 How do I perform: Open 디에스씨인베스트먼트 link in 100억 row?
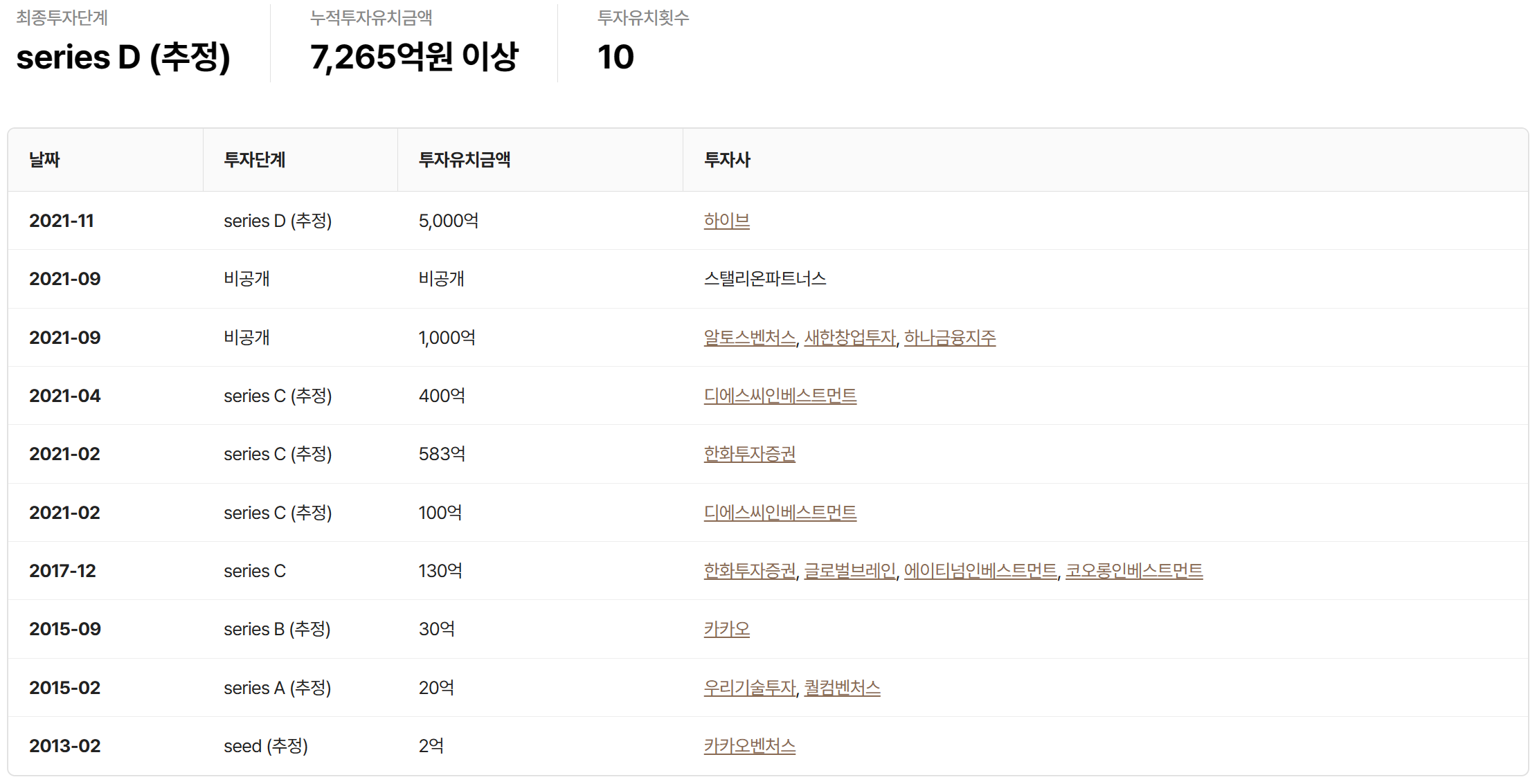point(780,513)
